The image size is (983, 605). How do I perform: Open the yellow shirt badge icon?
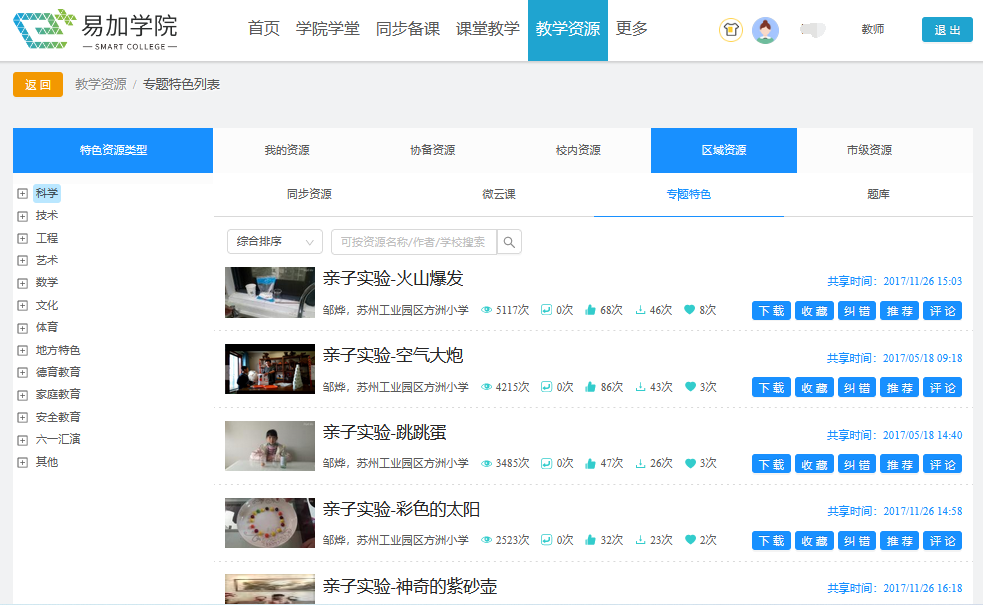click(x=730, y=29)
